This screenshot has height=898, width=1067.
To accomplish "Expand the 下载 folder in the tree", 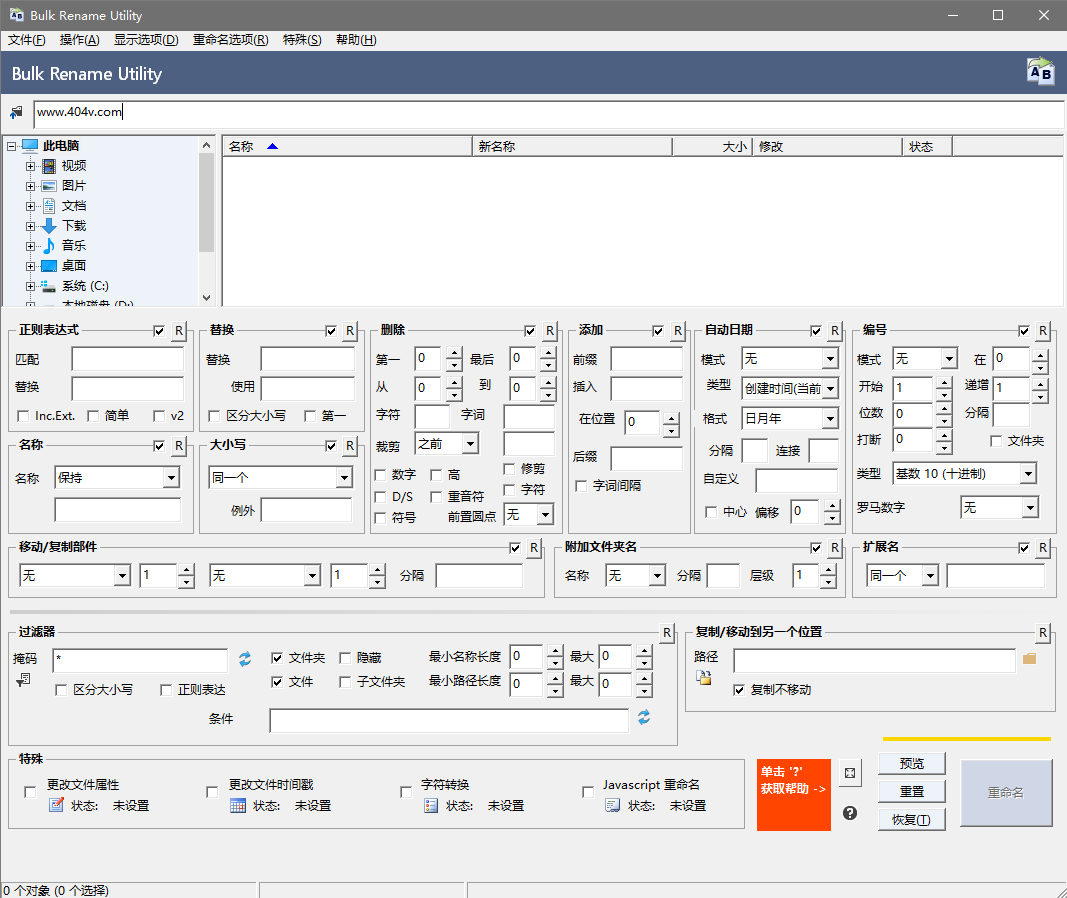I will coord(30,226).
